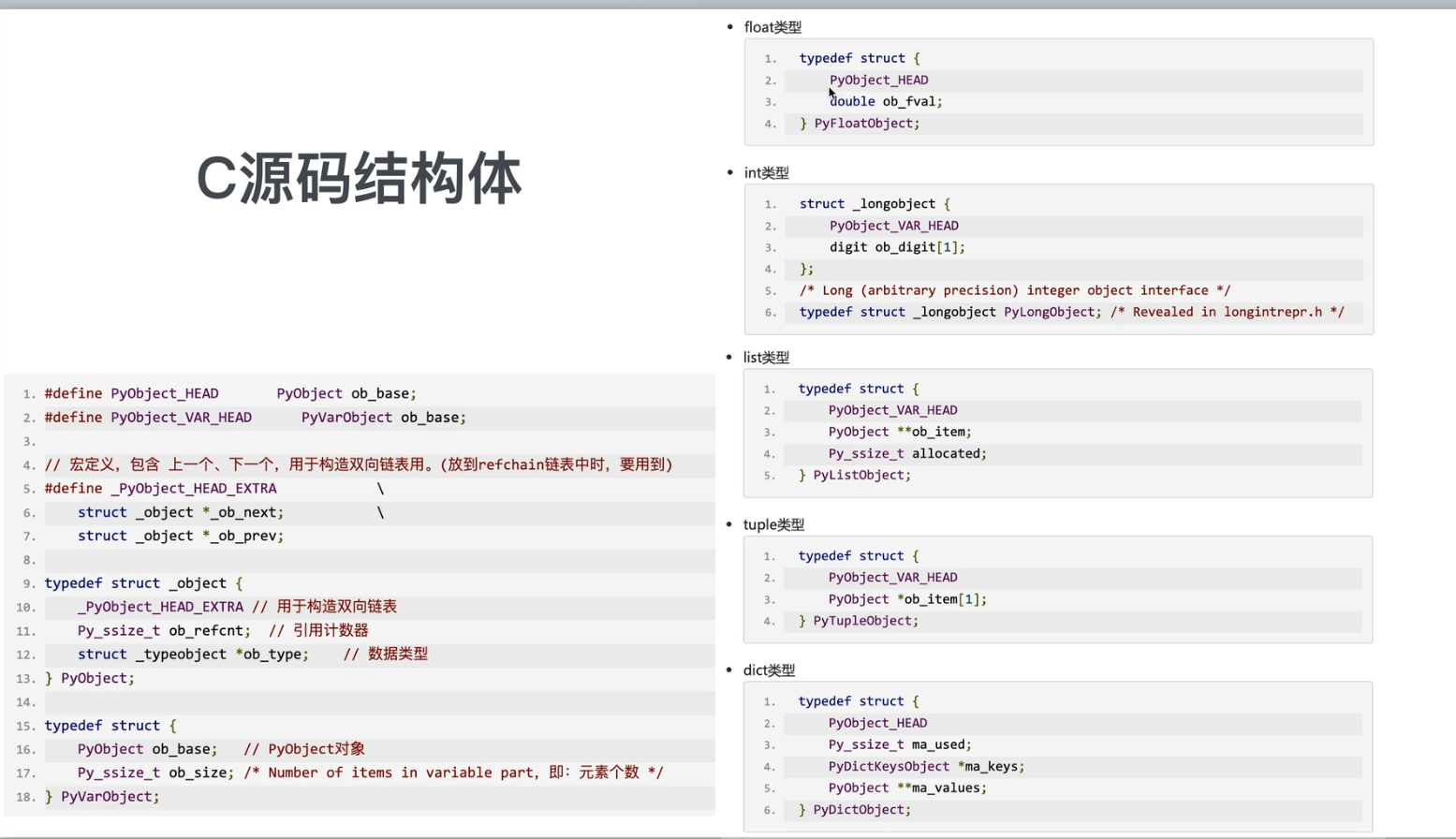Image resolution: width=1456 pixels, height=839 pixels.
Task: Click the line } PyFloatObject;
Action: [860, 123]
